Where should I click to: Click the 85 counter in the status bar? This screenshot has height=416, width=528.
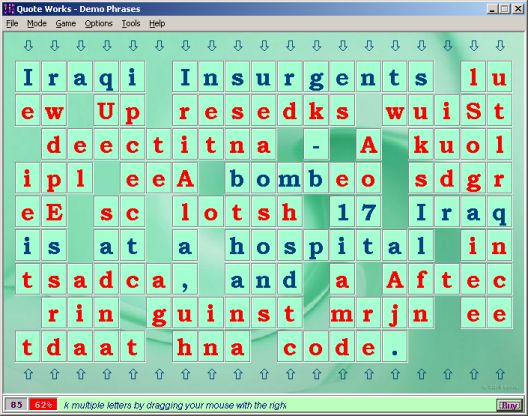pos(16,405)
